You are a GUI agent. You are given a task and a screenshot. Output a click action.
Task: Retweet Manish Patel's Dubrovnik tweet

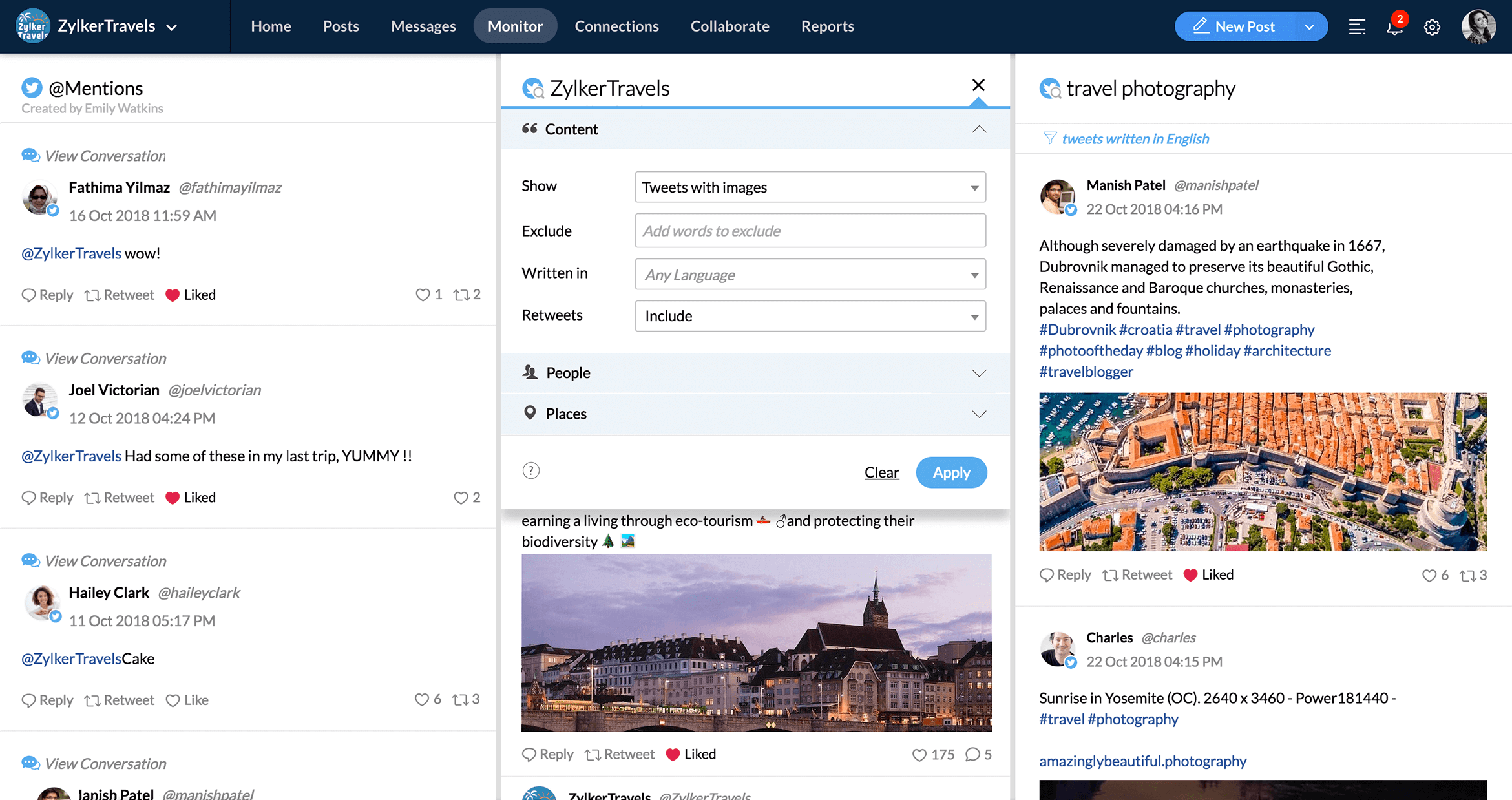(1137, 574)
